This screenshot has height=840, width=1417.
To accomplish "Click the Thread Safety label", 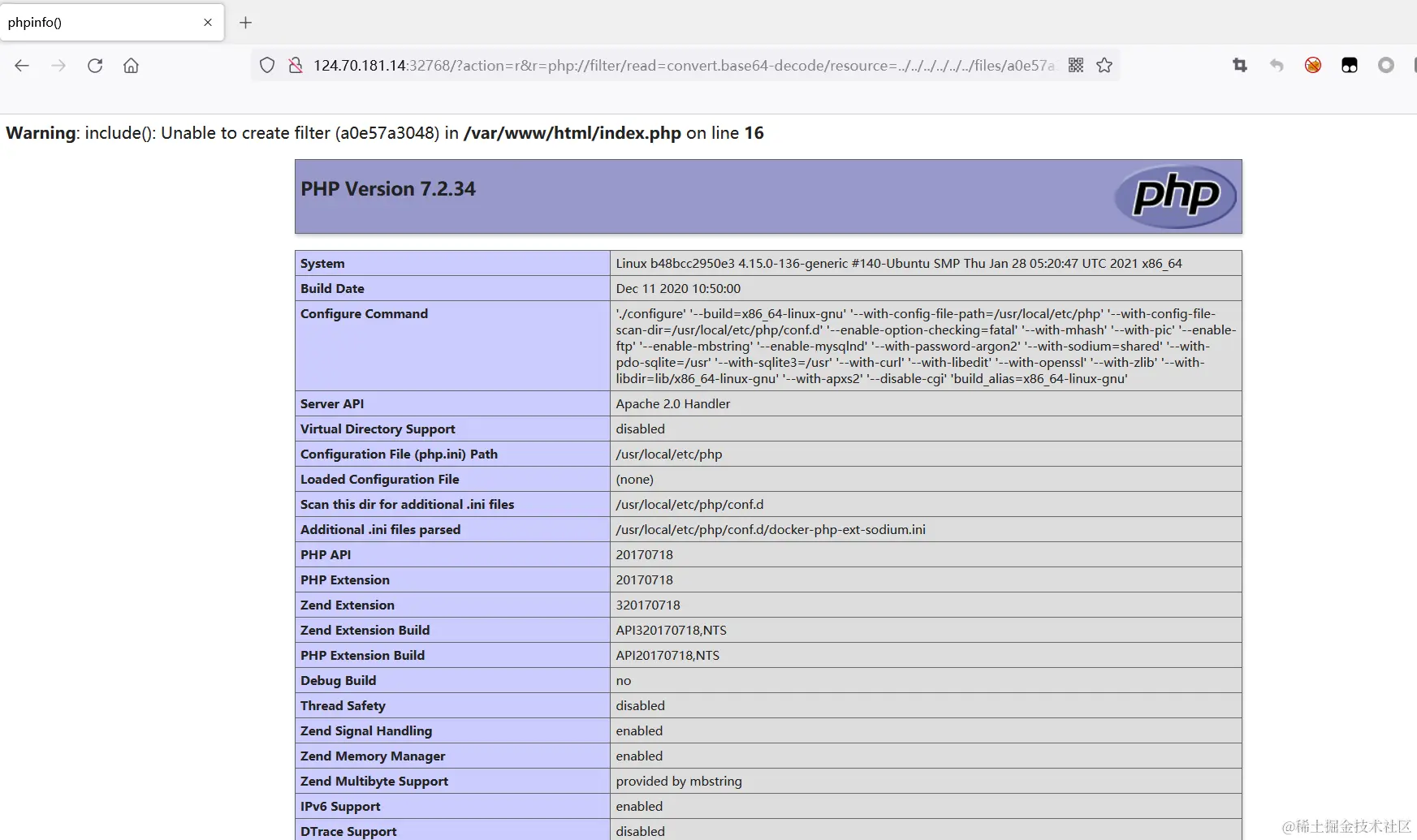I will (x=343, y=706).
